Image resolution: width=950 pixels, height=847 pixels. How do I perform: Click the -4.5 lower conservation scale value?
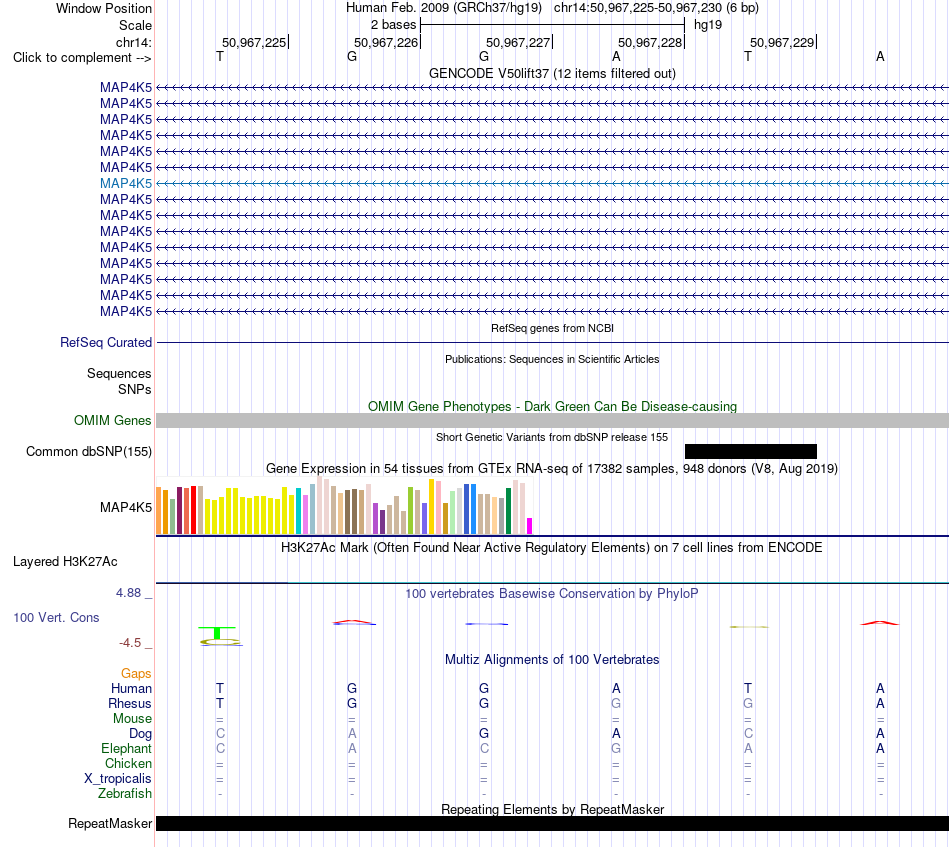point(130,643)
